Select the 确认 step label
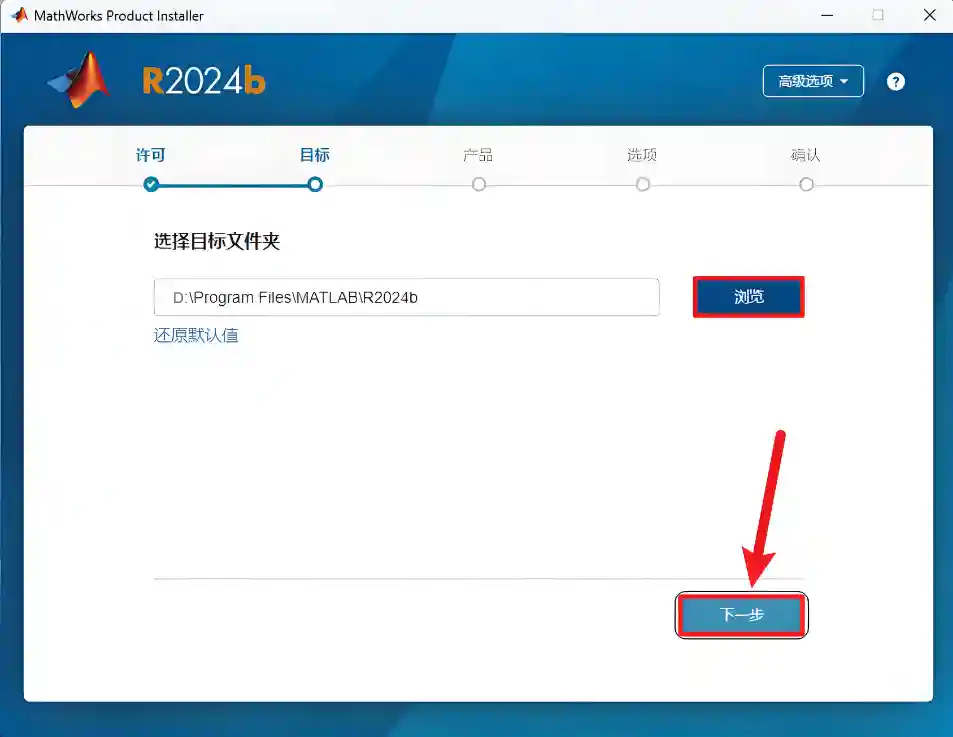The height and width of the screenshot is (737, 953). [x=806, y=155]
